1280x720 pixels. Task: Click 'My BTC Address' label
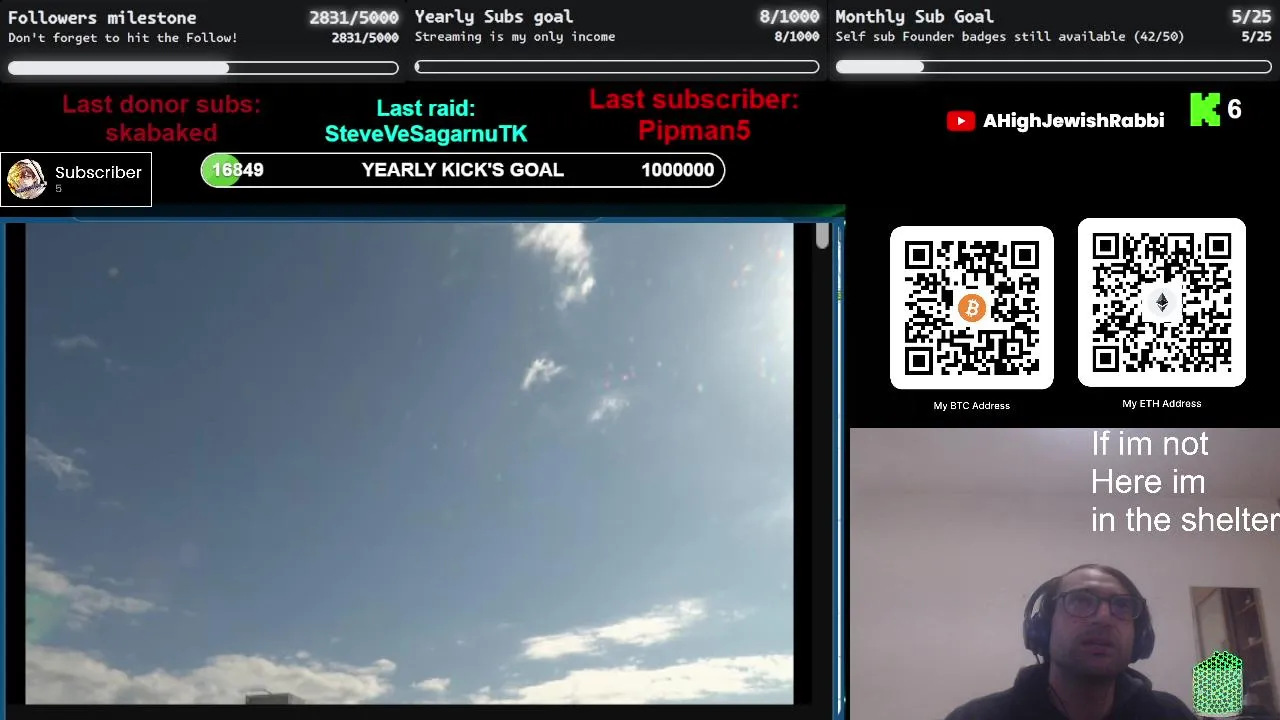[x=972, y=405]
